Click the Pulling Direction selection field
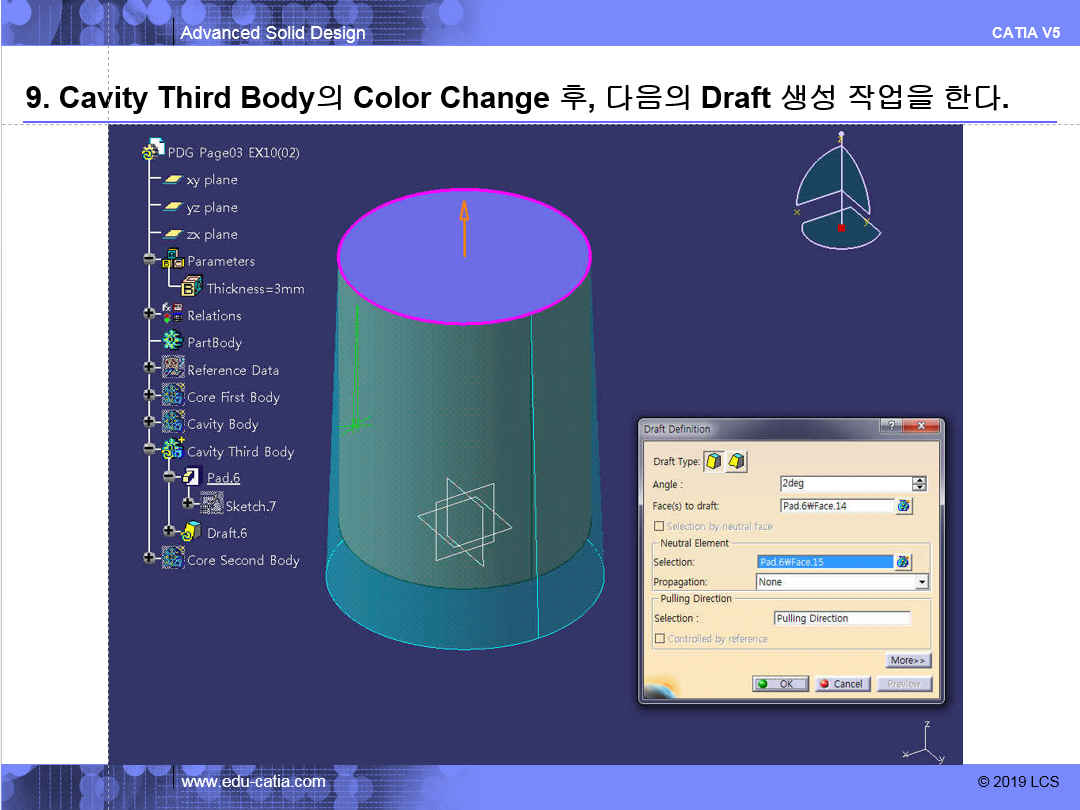This screenshot has height=810, width=1080. tap(841, 618)
